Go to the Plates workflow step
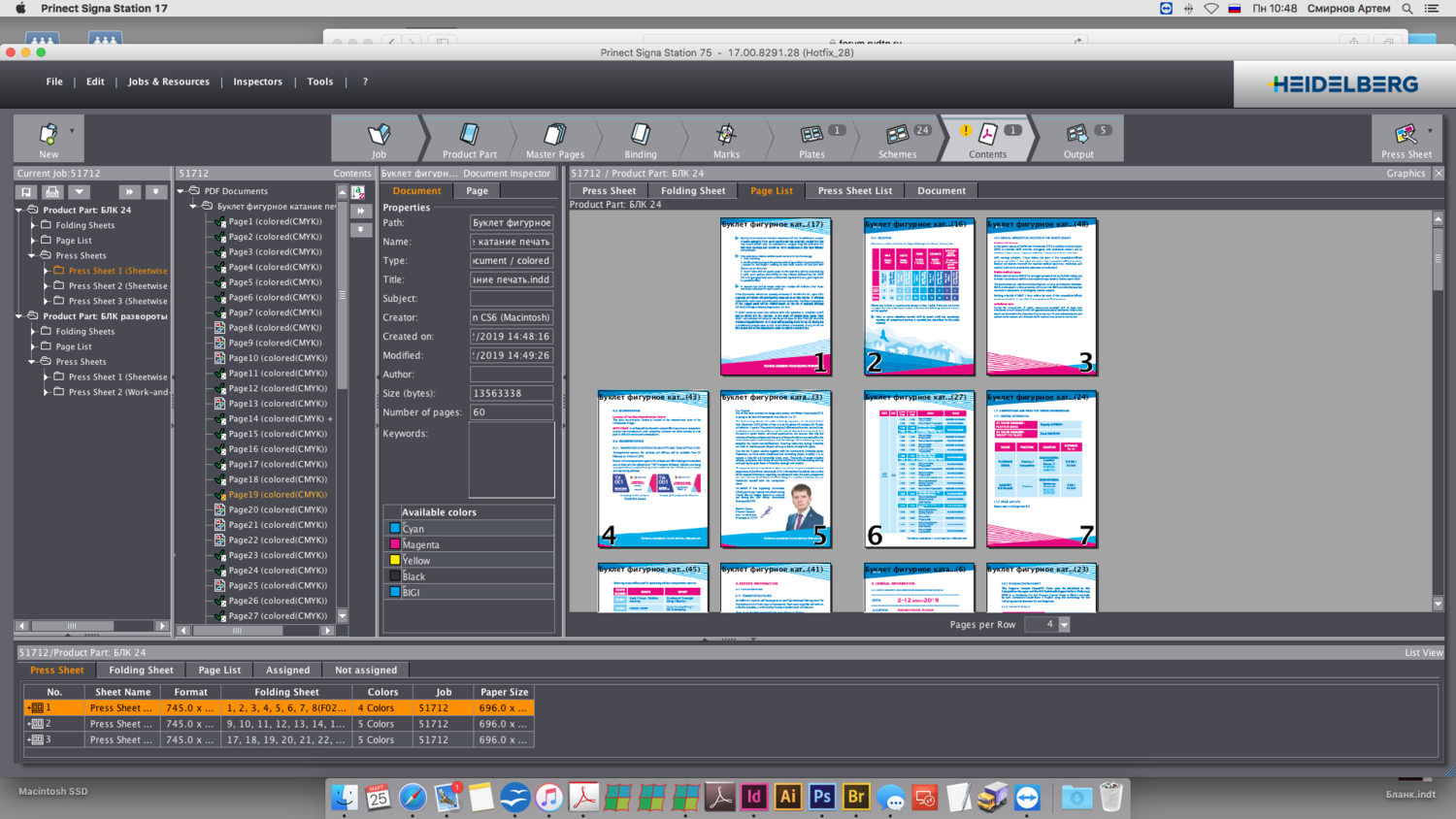Screen dimensions: 1456x819 click(812, 138)
